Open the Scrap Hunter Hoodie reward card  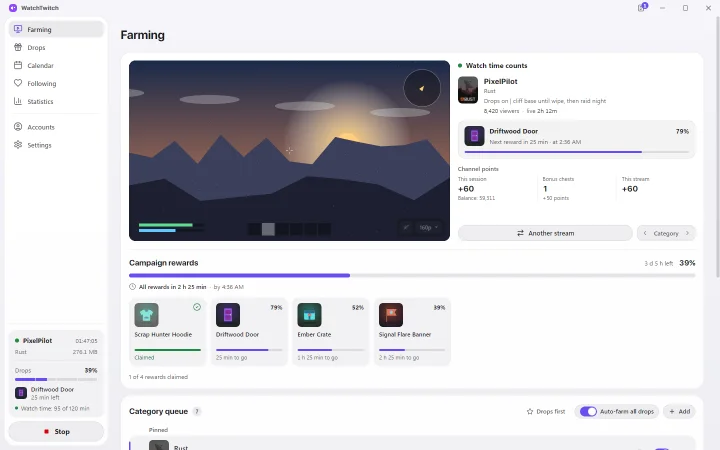(x=167, y=332)
